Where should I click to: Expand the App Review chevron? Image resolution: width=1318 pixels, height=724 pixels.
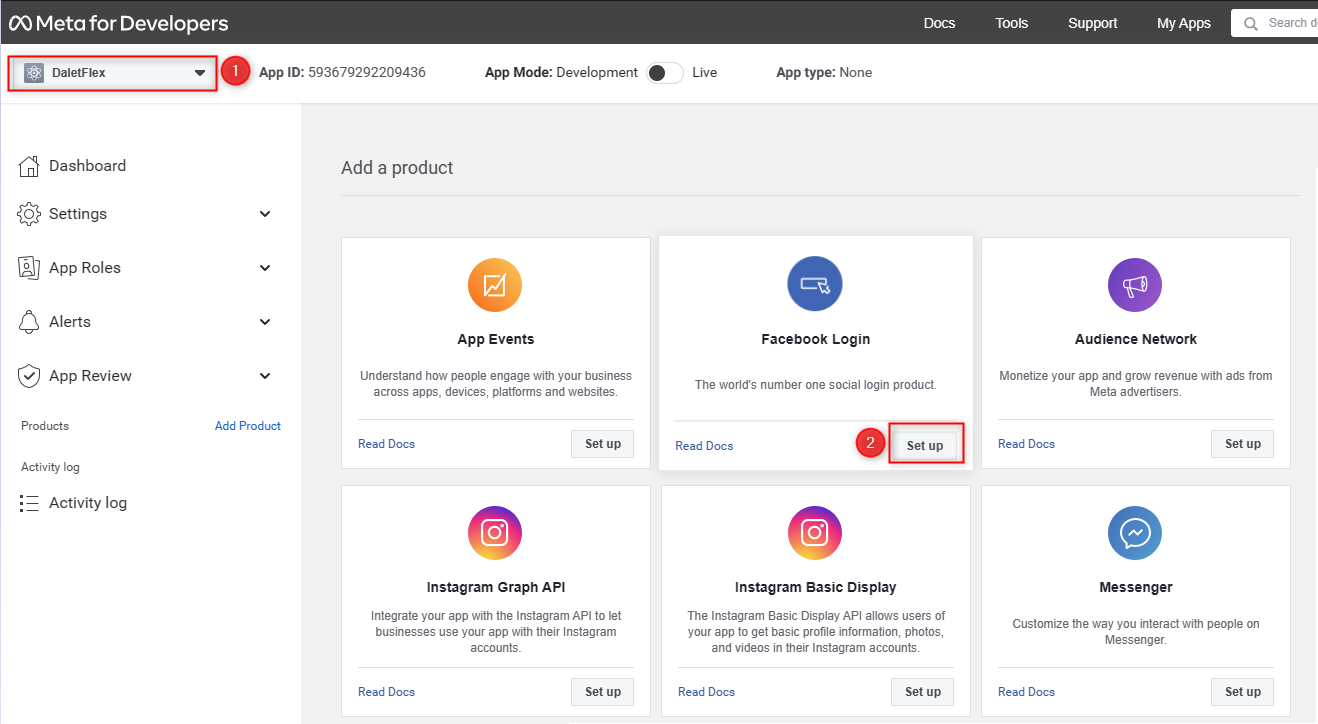tap(265, 376)
